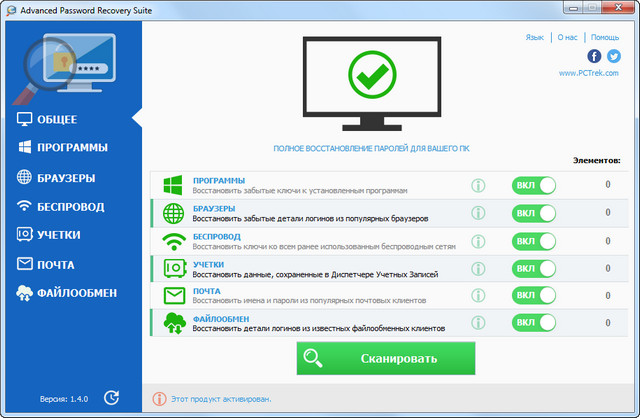Viewport: 640px width, 418px height.
Task: Show info for the ПОЧТА row
Action: 478,295
